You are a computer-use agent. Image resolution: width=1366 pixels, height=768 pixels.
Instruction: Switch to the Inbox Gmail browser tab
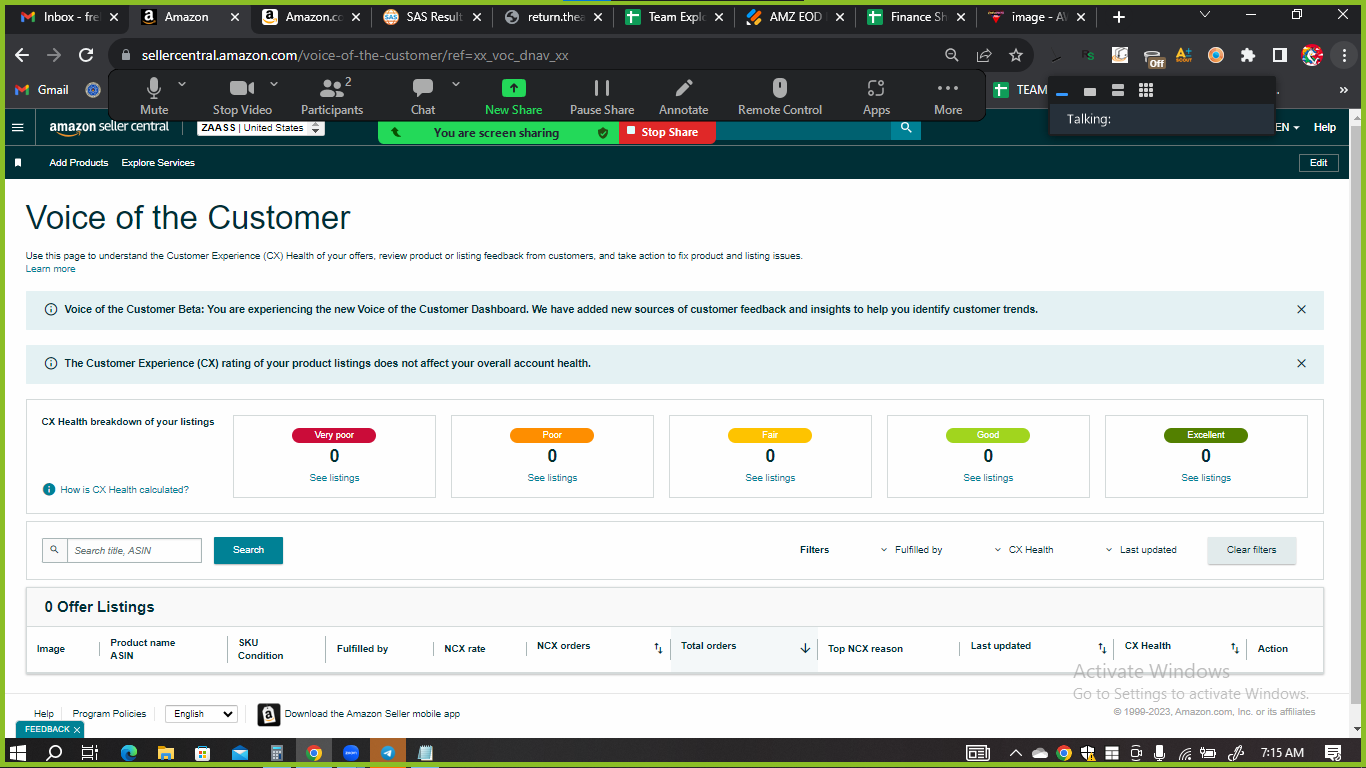pyautogui.click(x=70, y=17)
